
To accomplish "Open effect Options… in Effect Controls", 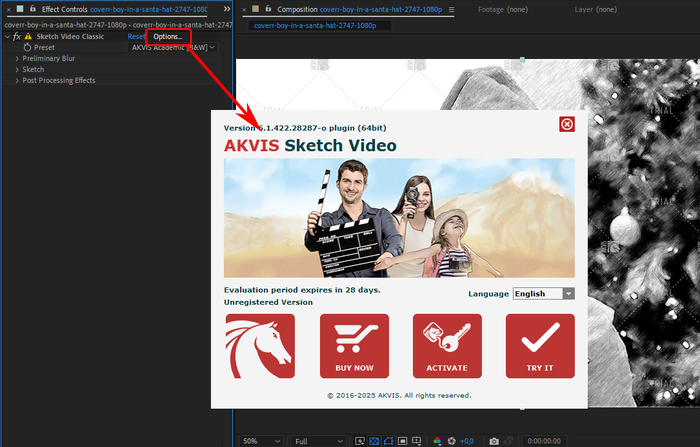I will click(168, 37).
